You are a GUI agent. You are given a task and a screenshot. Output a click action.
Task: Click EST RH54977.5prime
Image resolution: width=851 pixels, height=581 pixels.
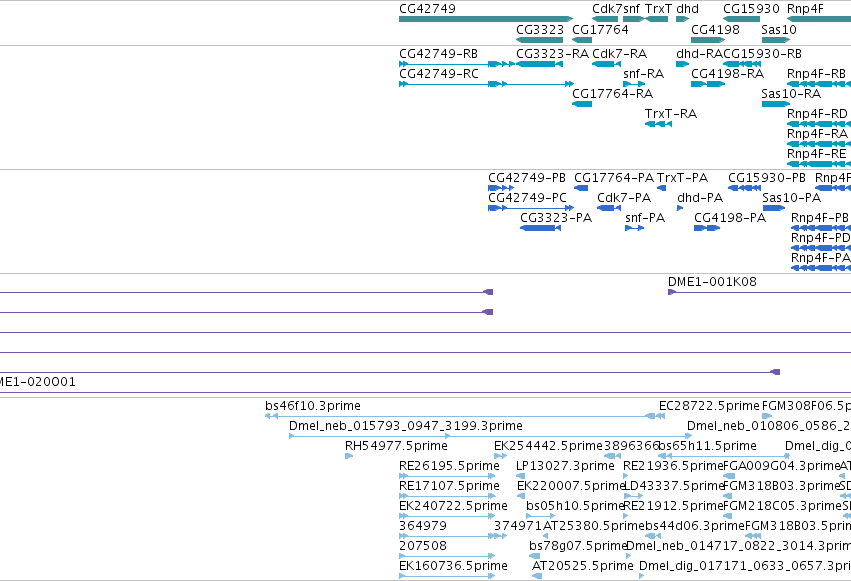tap(396, 446)
